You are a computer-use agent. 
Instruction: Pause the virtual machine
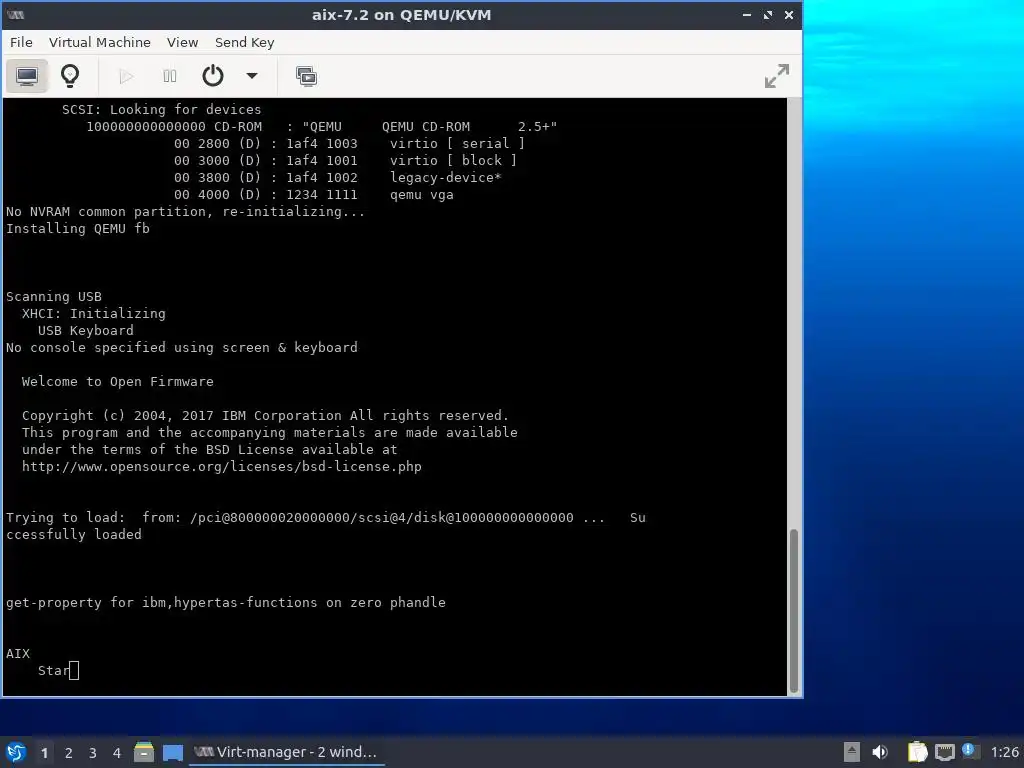[x=170, y=76]
